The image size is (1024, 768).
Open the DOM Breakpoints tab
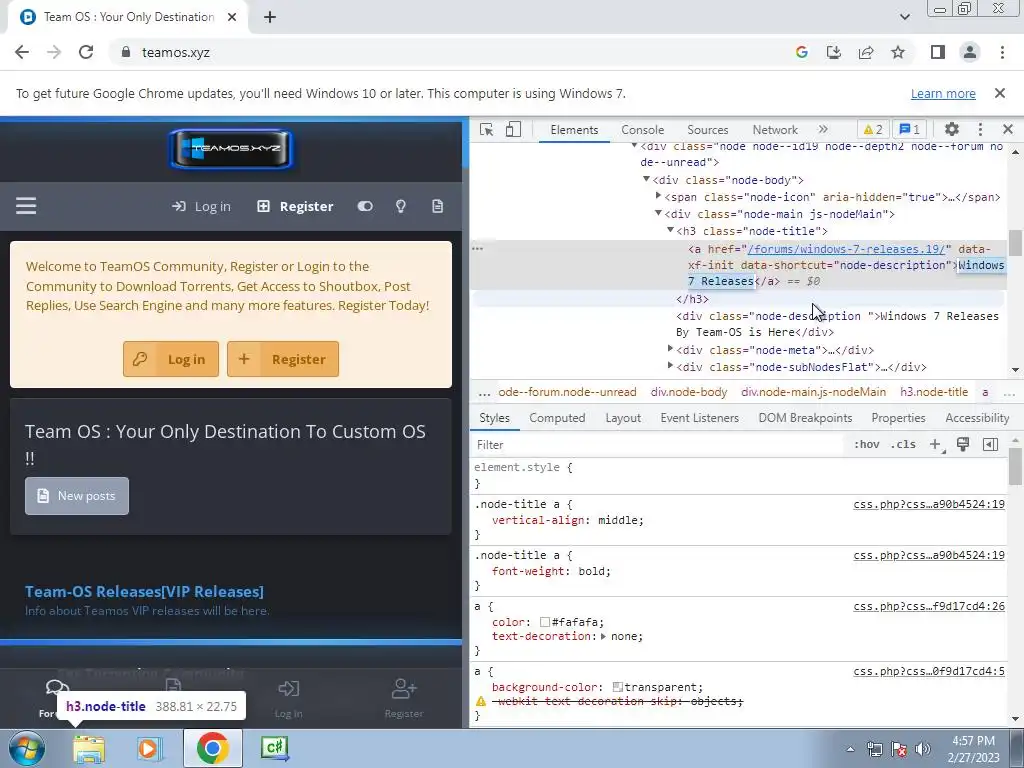(x=805, y=418)
